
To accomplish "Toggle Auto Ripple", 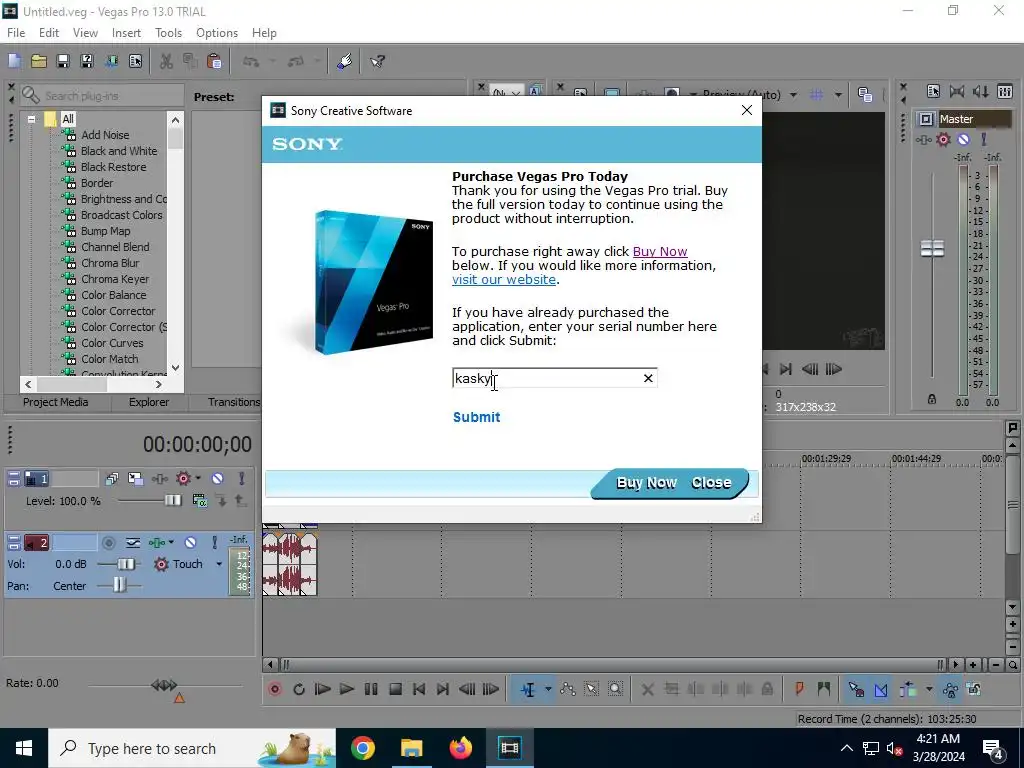I will (x=908, y=689).
